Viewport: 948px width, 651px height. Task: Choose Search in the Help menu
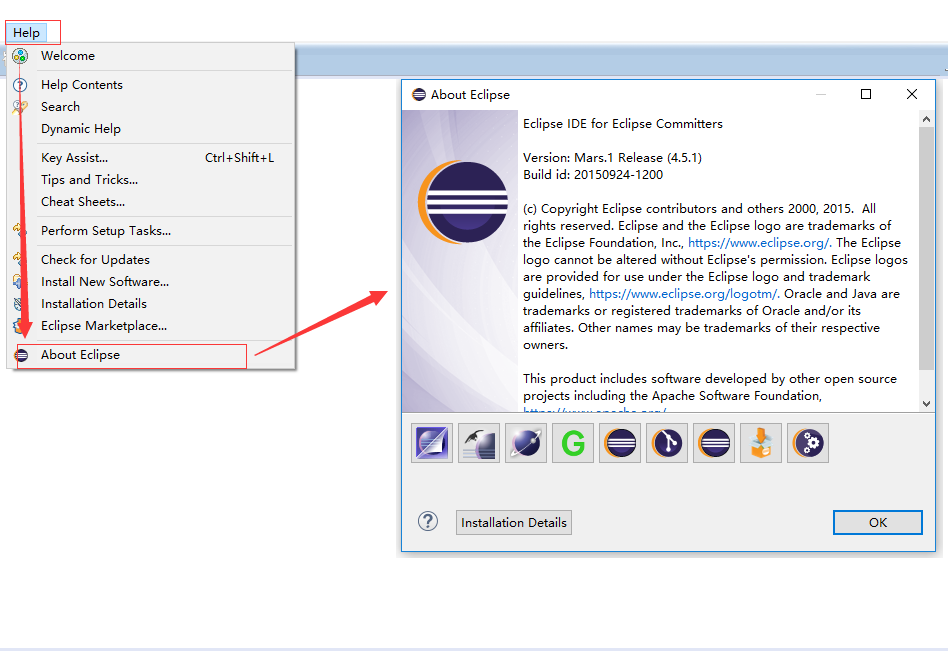coord(151,106)
